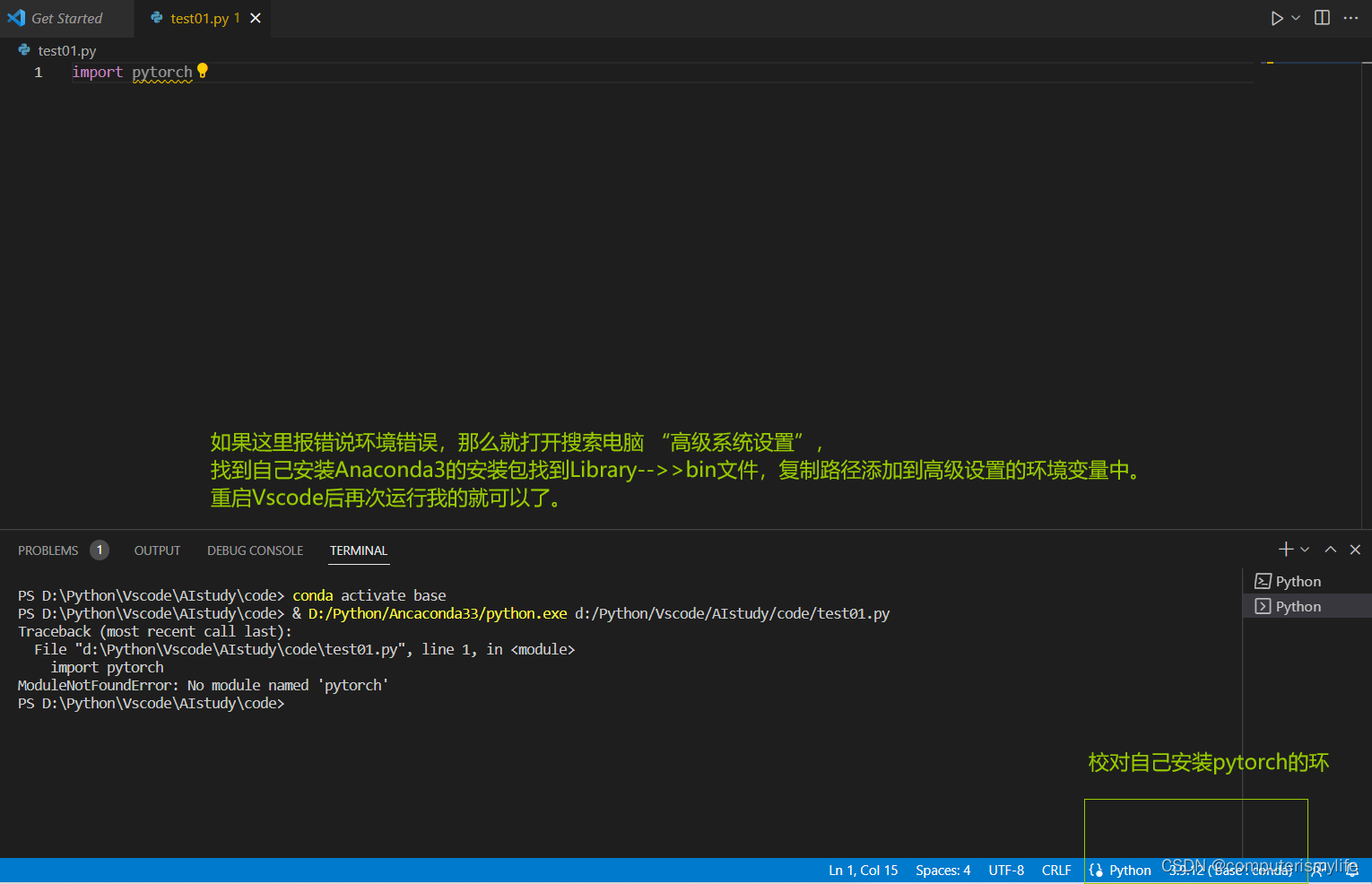The width and height of the screenshot is (1372, 884).
Task: Split the editor to the right
Action: [x=1322, y=18]
